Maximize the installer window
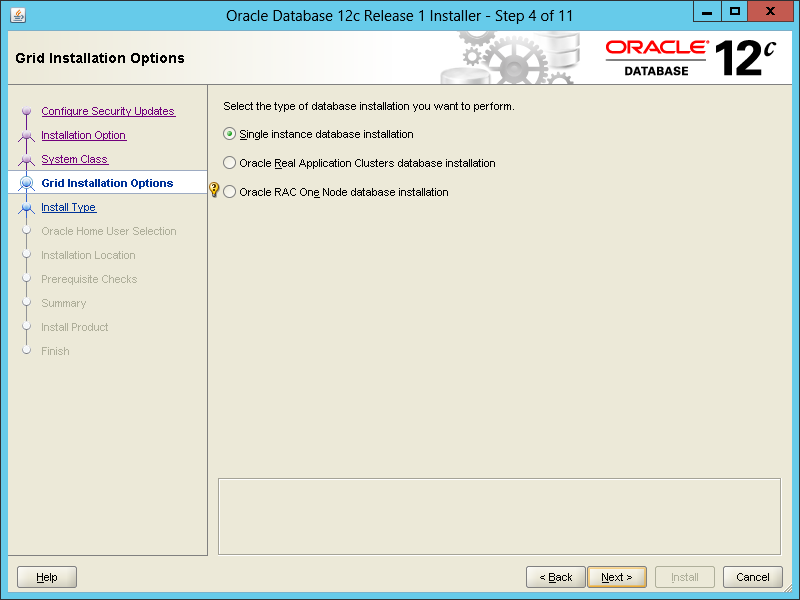The image size is (800, 600). coord(735,11)
